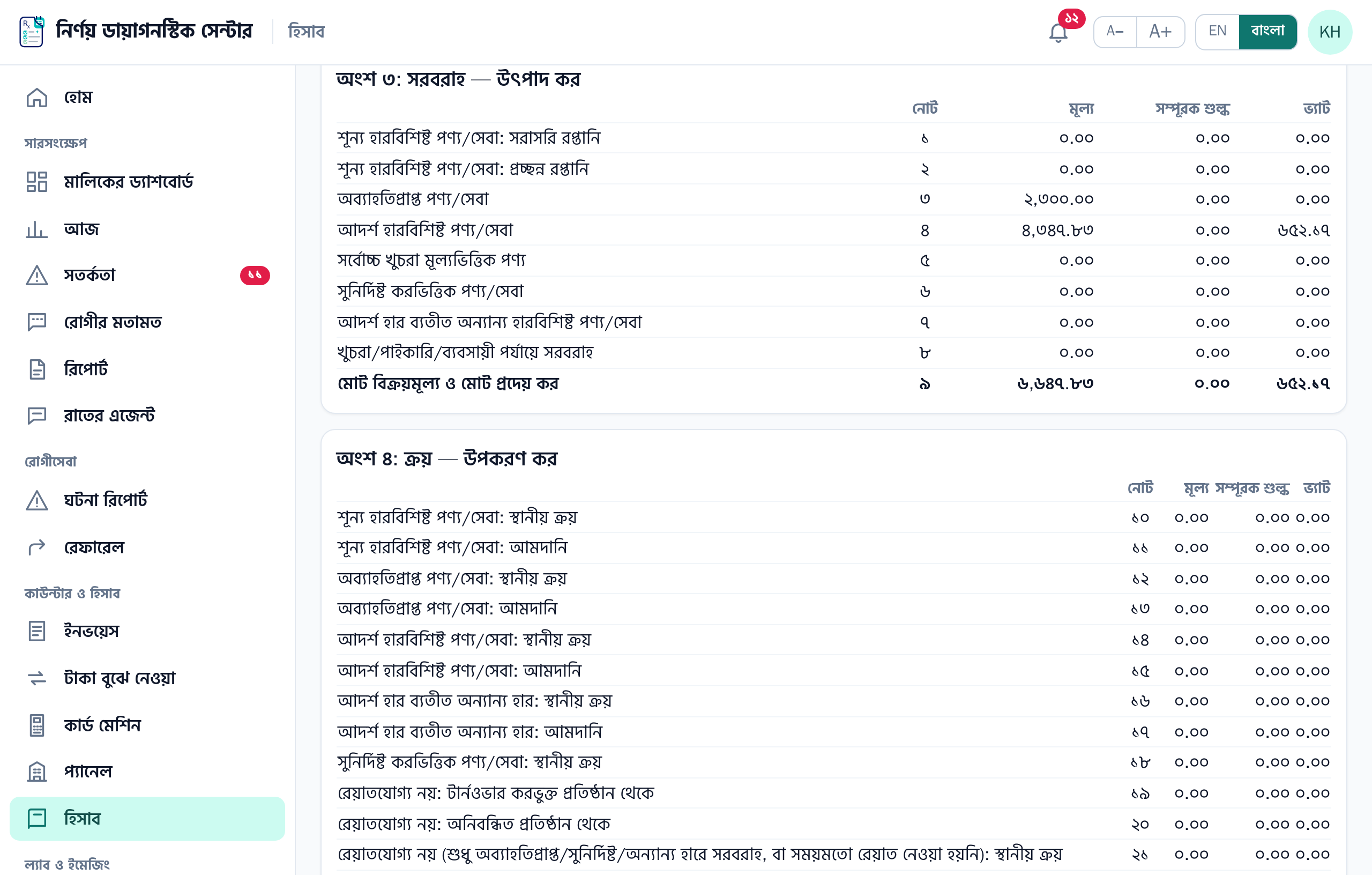The image size is (1372, 875).
Task: Open ইনভয়েস menu item
Action: click(x=147, y=631)
